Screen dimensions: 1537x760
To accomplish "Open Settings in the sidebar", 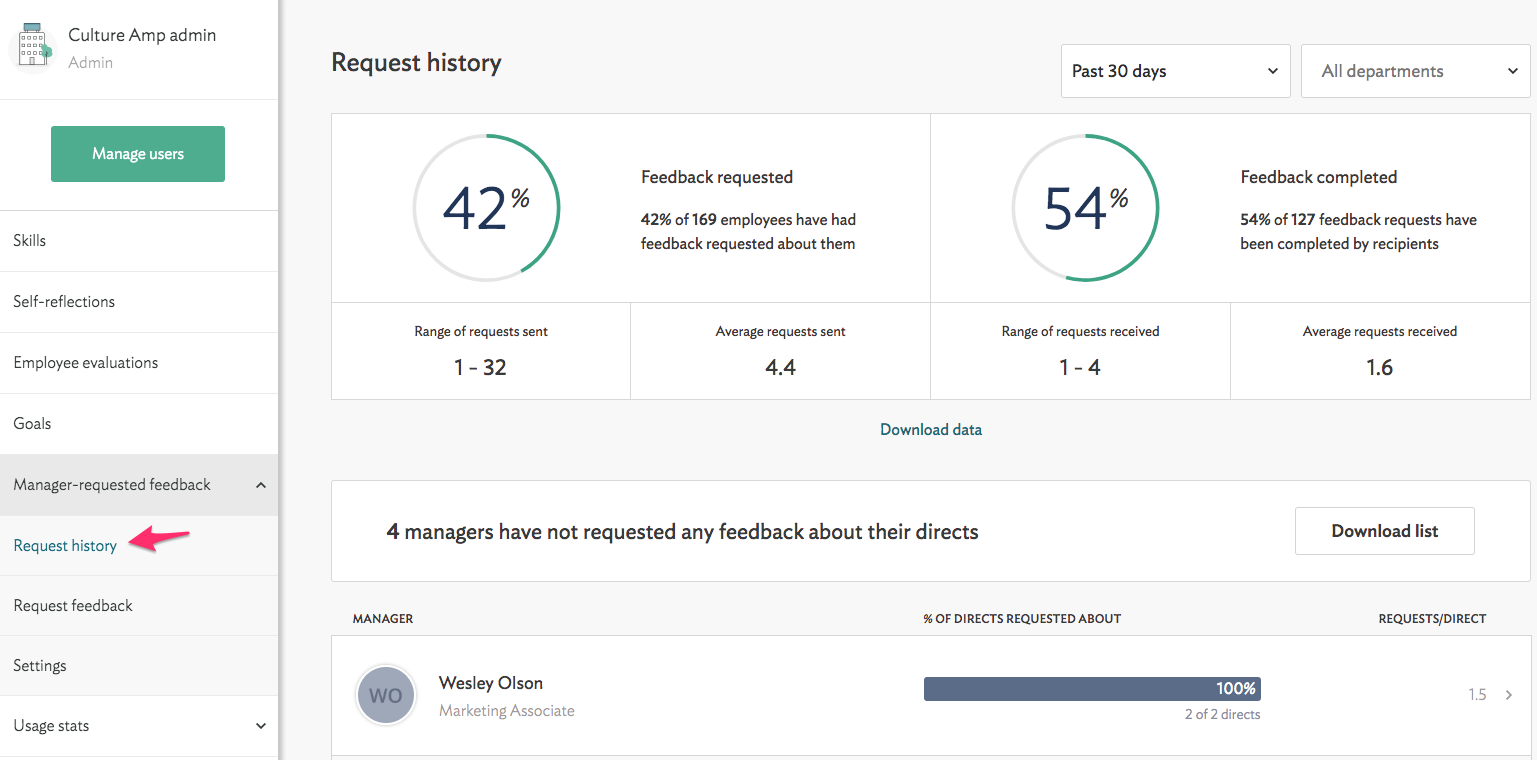I will 40,666.
